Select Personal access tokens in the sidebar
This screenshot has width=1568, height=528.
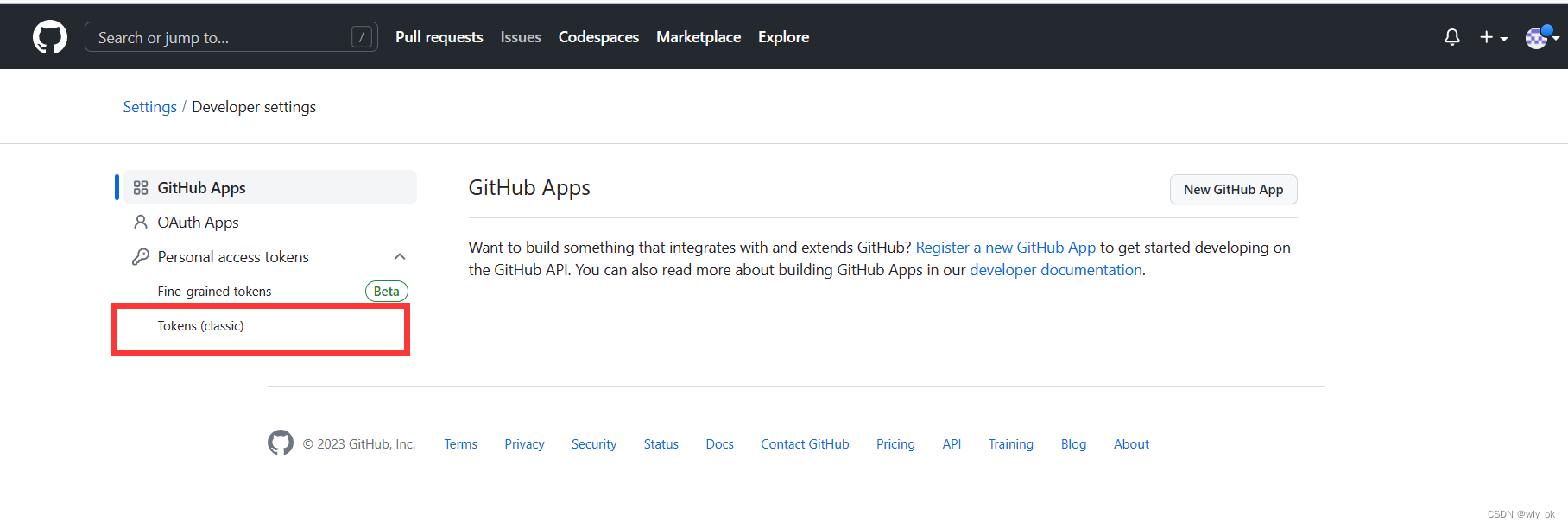pyautogui.click(x=270, y=256)
